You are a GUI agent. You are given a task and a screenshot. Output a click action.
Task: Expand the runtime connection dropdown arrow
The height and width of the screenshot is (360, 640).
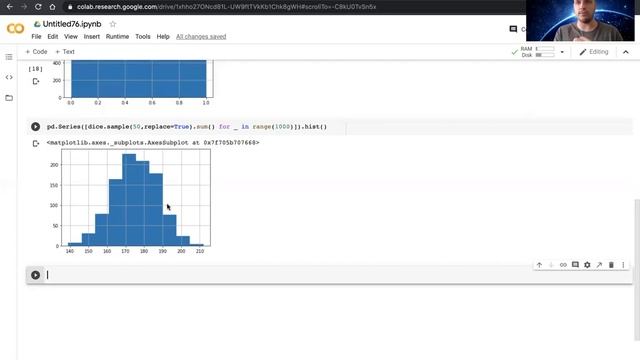coord(562,52)
